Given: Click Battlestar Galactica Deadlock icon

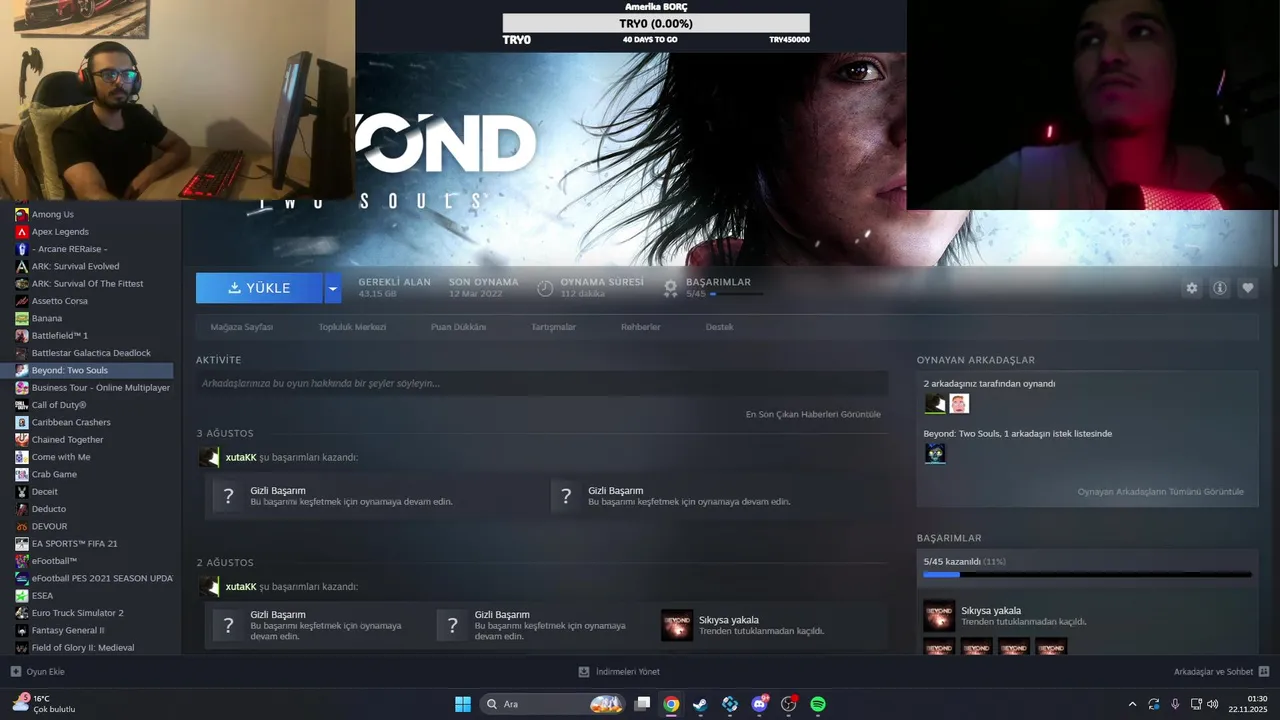Looking at the screenshot, I should [22, 353].
